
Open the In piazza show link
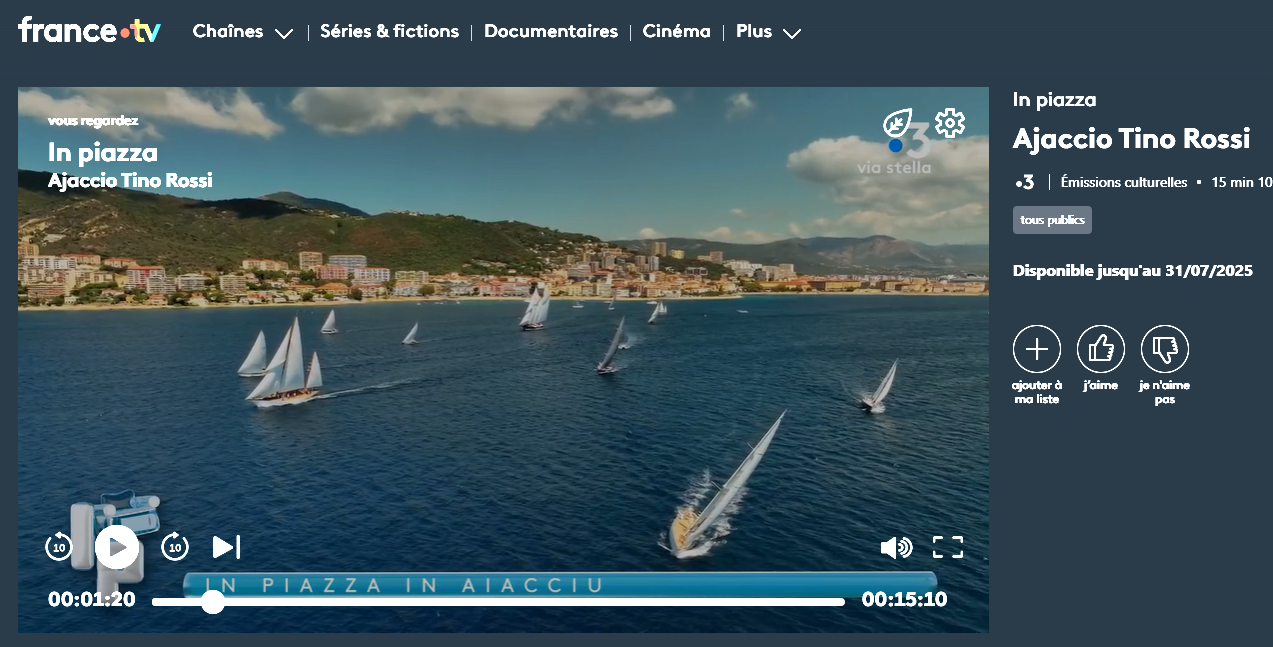tap(1054, 100)
